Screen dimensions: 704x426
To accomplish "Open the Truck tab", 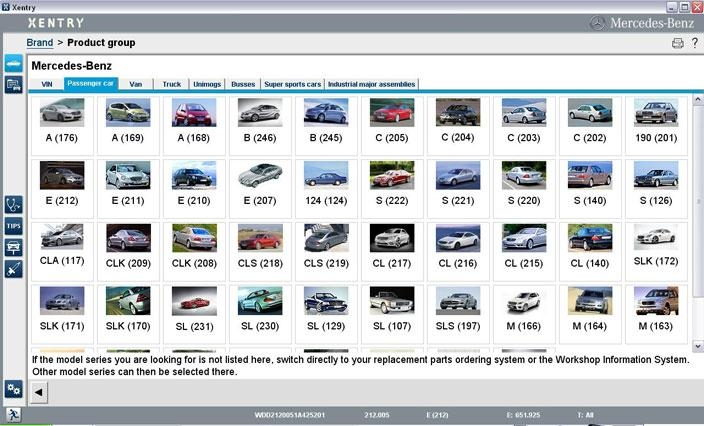I will click(x=172, y=84).
